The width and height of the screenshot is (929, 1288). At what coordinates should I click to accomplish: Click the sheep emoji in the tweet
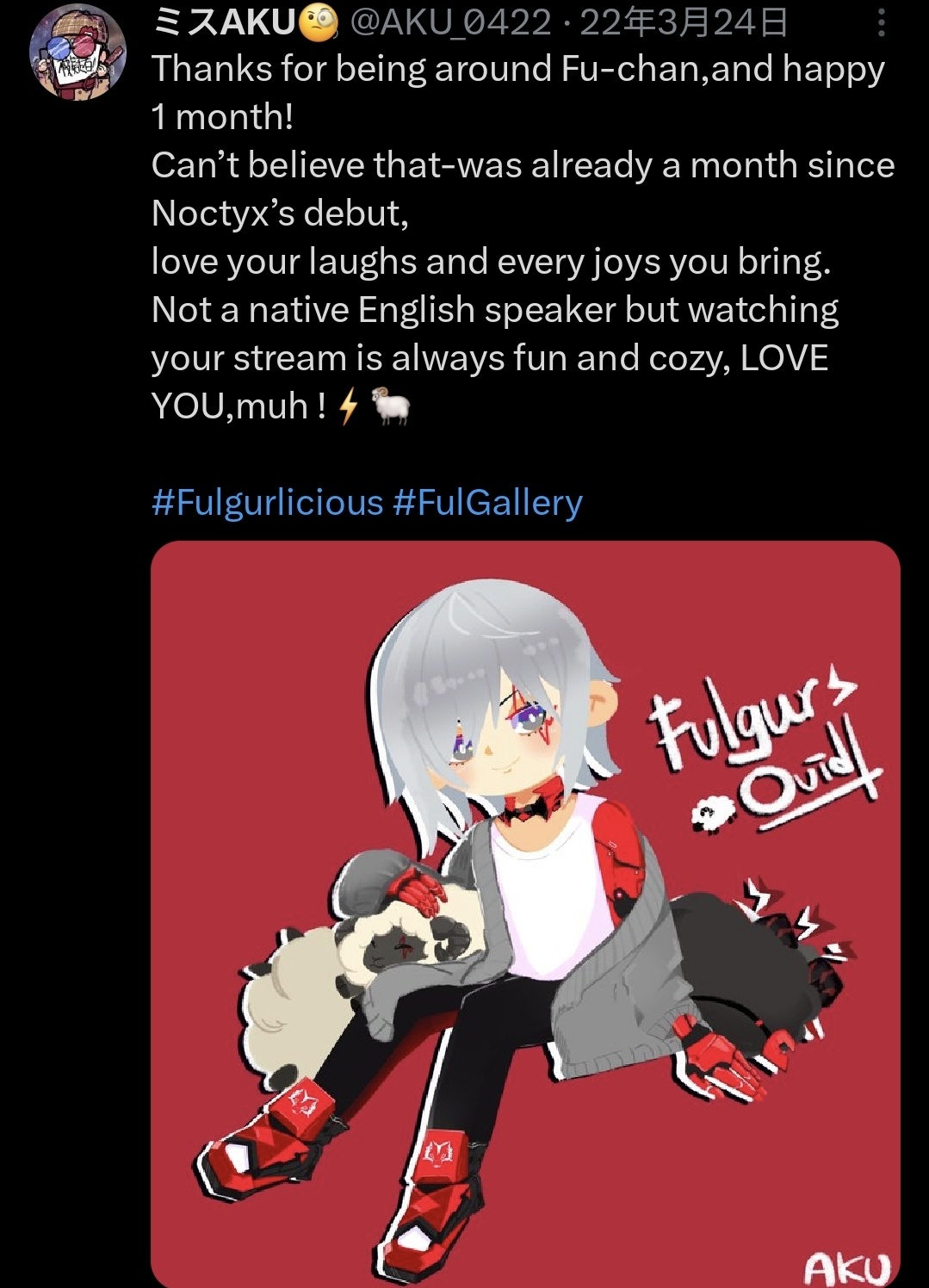click(390, 406)
